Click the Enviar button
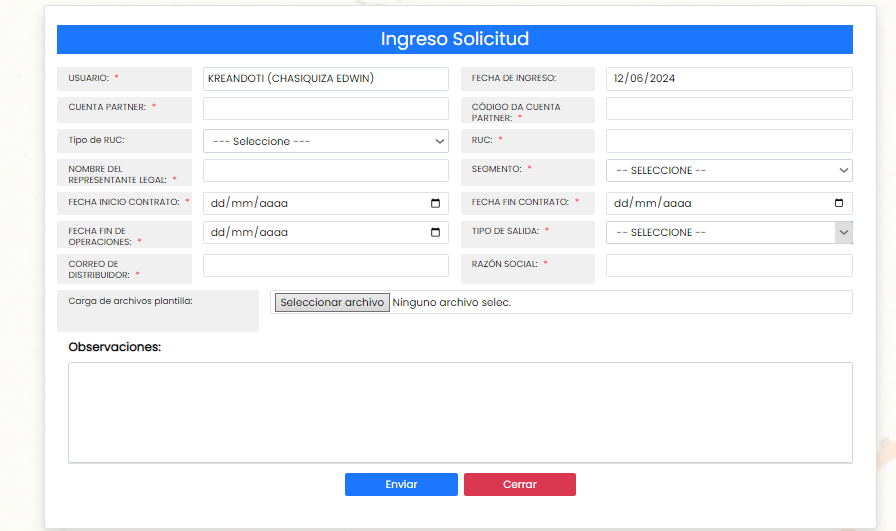The height and width of the screenshot is (531, 896). click(x=401, y=484)
